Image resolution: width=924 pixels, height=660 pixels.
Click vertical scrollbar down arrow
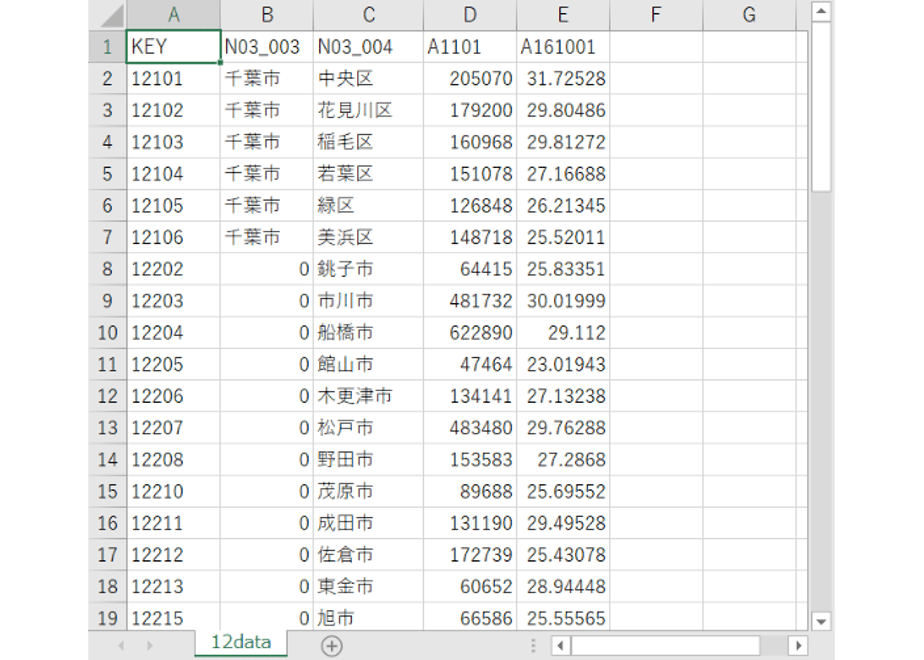click(821, 621)
